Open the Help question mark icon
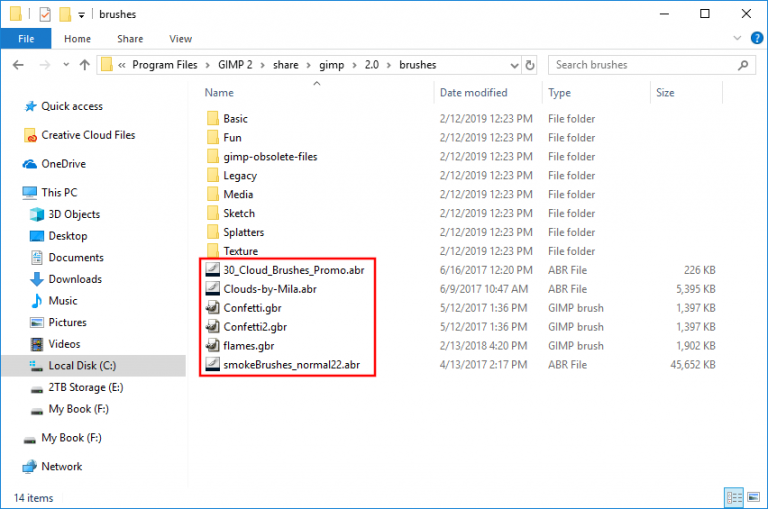This screenshot has width=768, height=509. [757, 38]
